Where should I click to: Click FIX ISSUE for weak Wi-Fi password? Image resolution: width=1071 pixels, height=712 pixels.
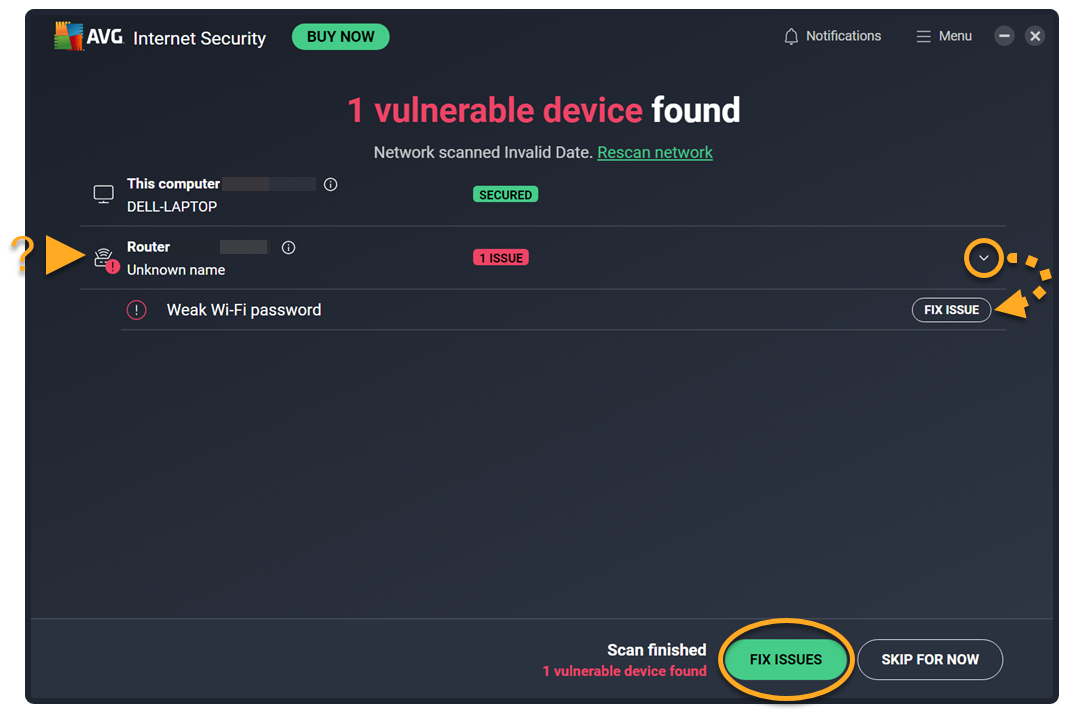pyautogui.click(x=951, y=310)
